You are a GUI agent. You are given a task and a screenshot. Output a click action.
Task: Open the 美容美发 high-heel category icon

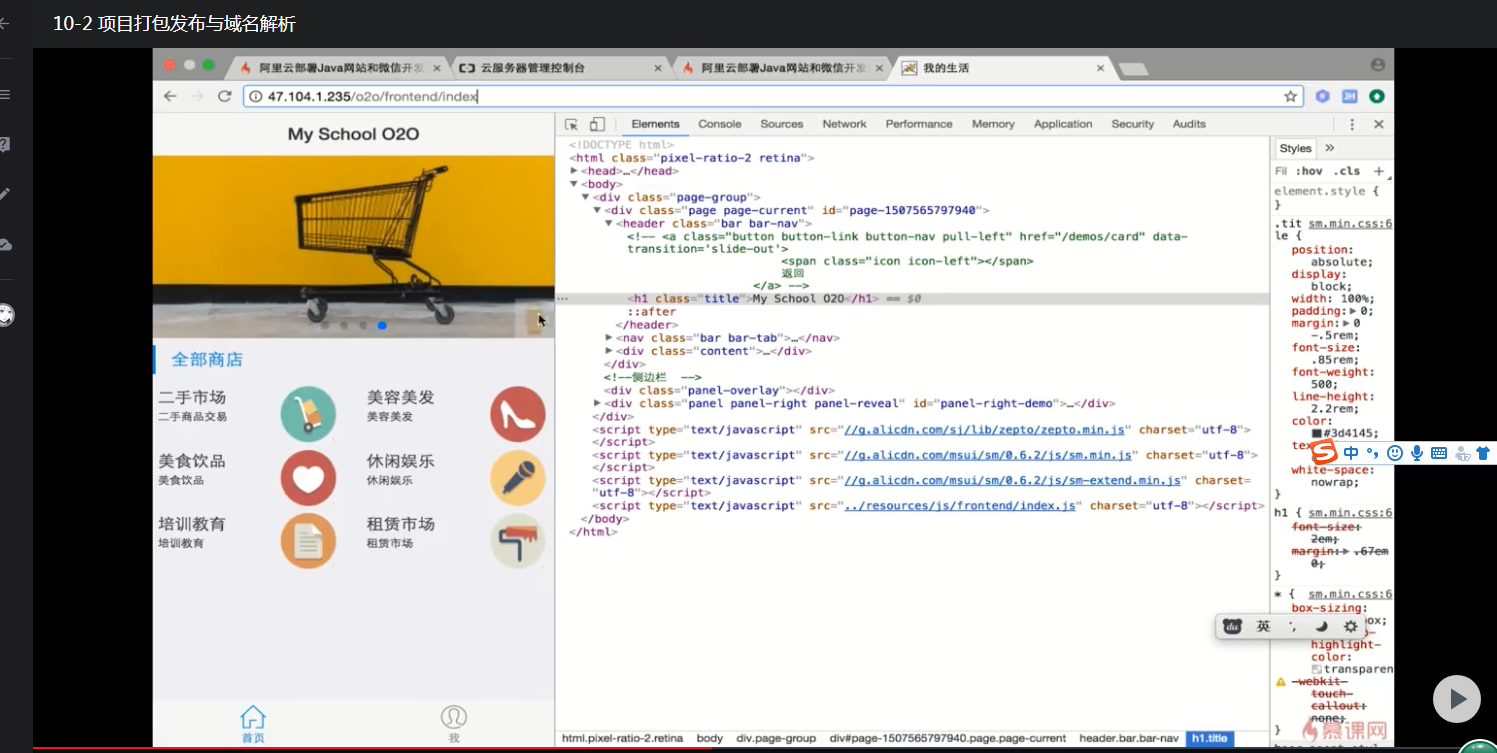pyautogui.click(x=518, y=414)
